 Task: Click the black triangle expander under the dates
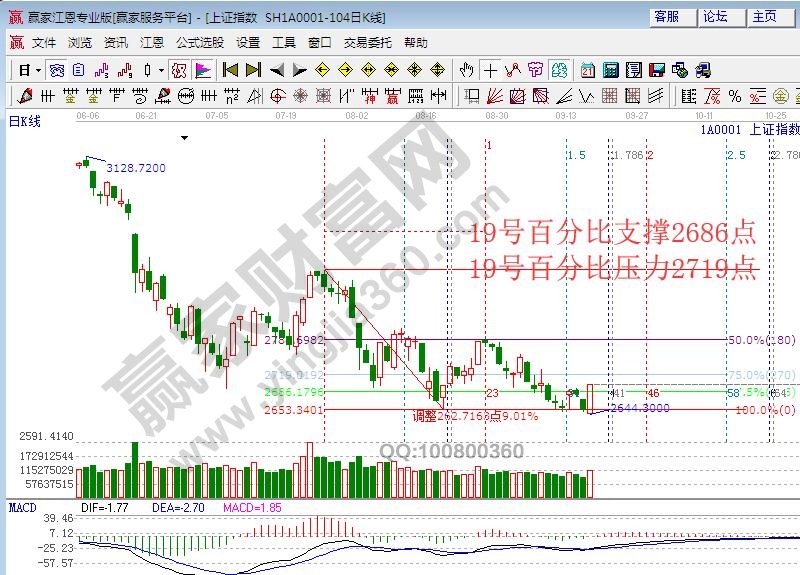coord(184,137)
